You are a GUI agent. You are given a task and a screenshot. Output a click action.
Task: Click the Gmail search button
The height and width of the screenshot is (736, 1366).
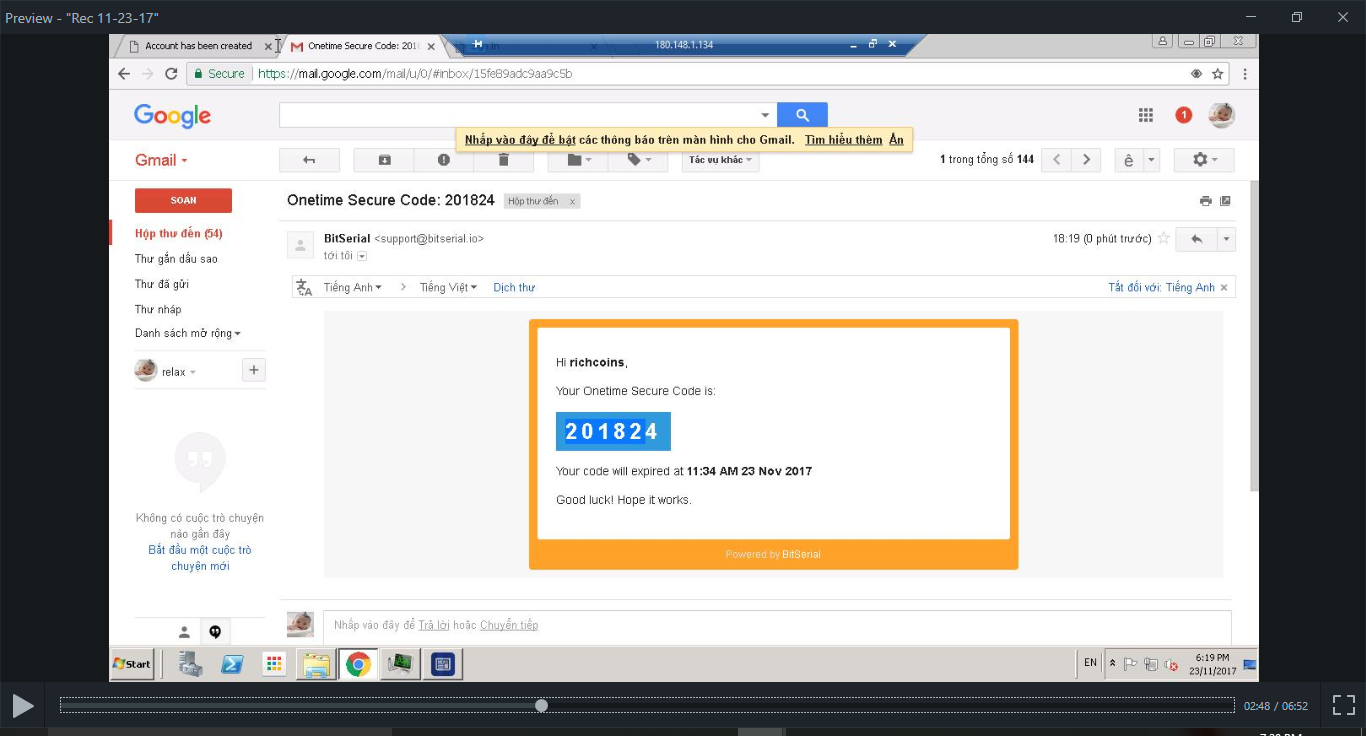tap(802, 115)
